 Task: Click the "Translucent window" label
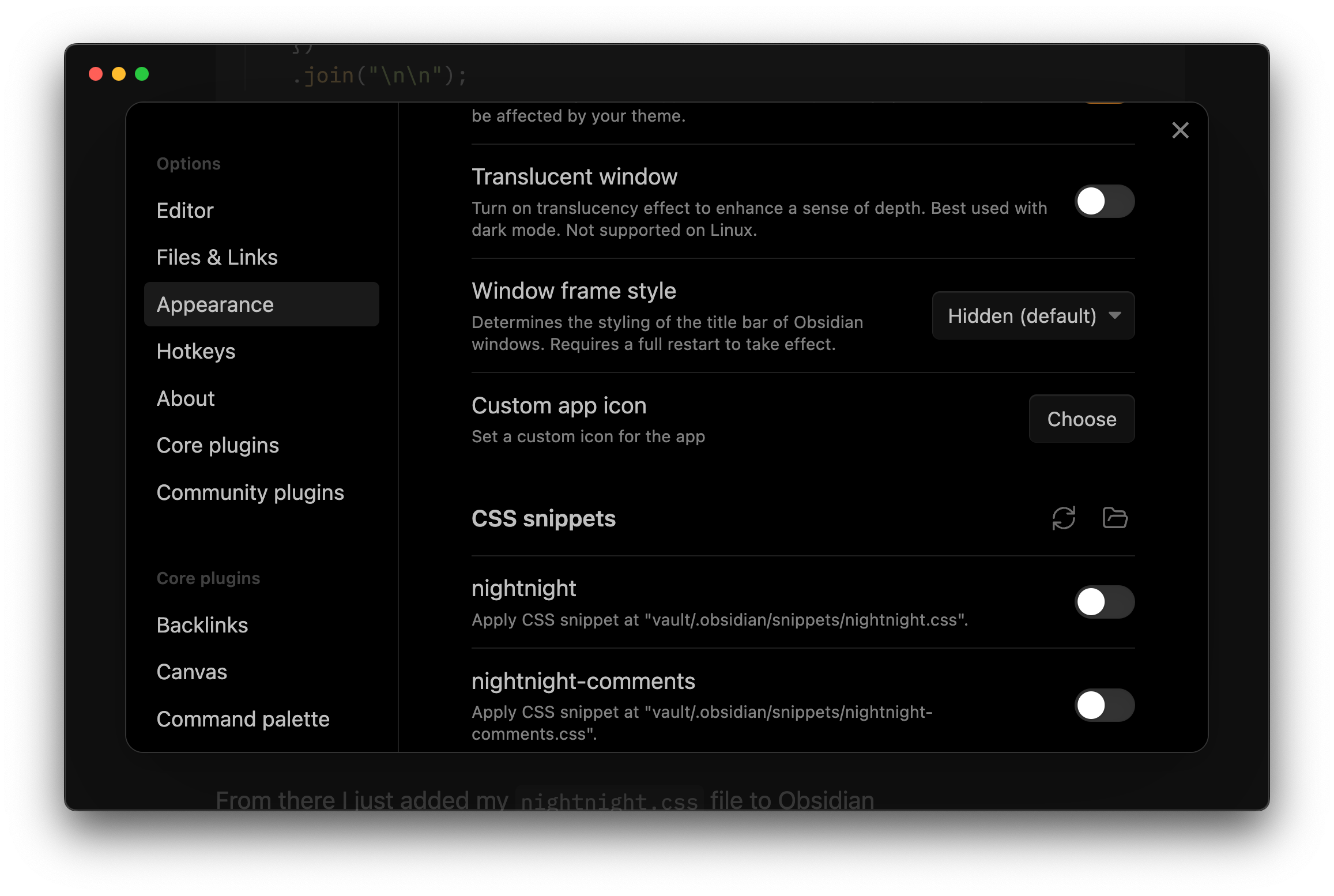(574, 176)
